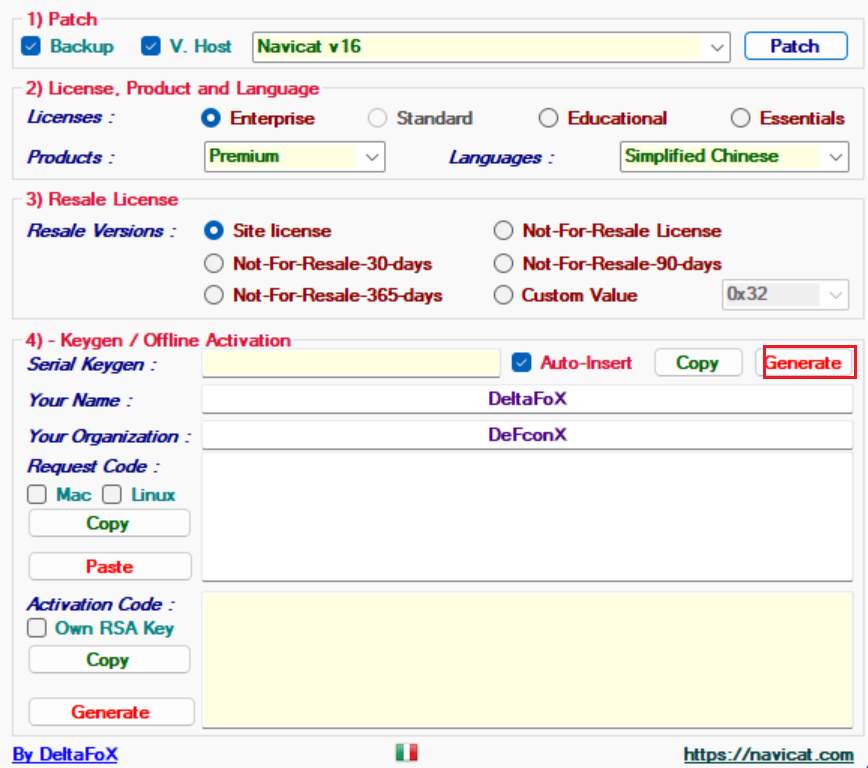Click Copy next to the Serial Keygen field

[x=698, y=363]
